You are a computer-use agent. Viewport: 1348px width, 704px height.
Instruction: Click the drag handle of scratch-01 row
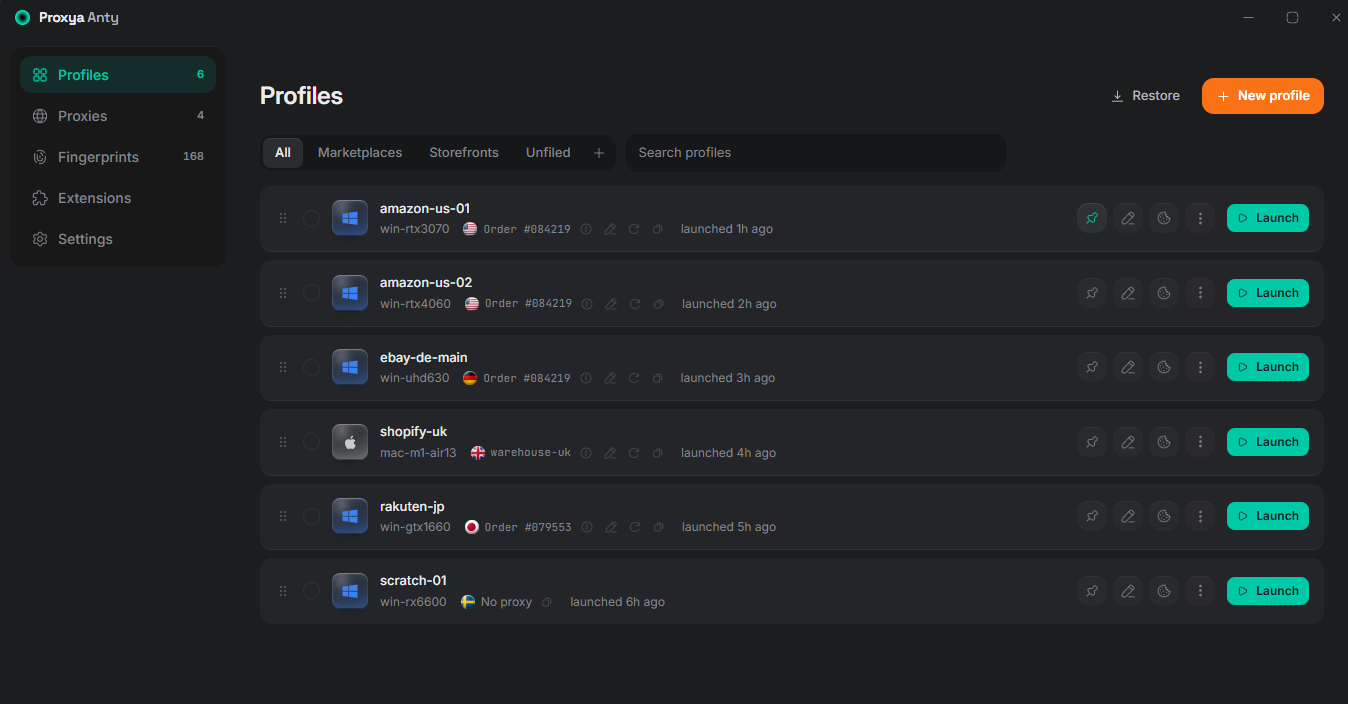(283, 591)
